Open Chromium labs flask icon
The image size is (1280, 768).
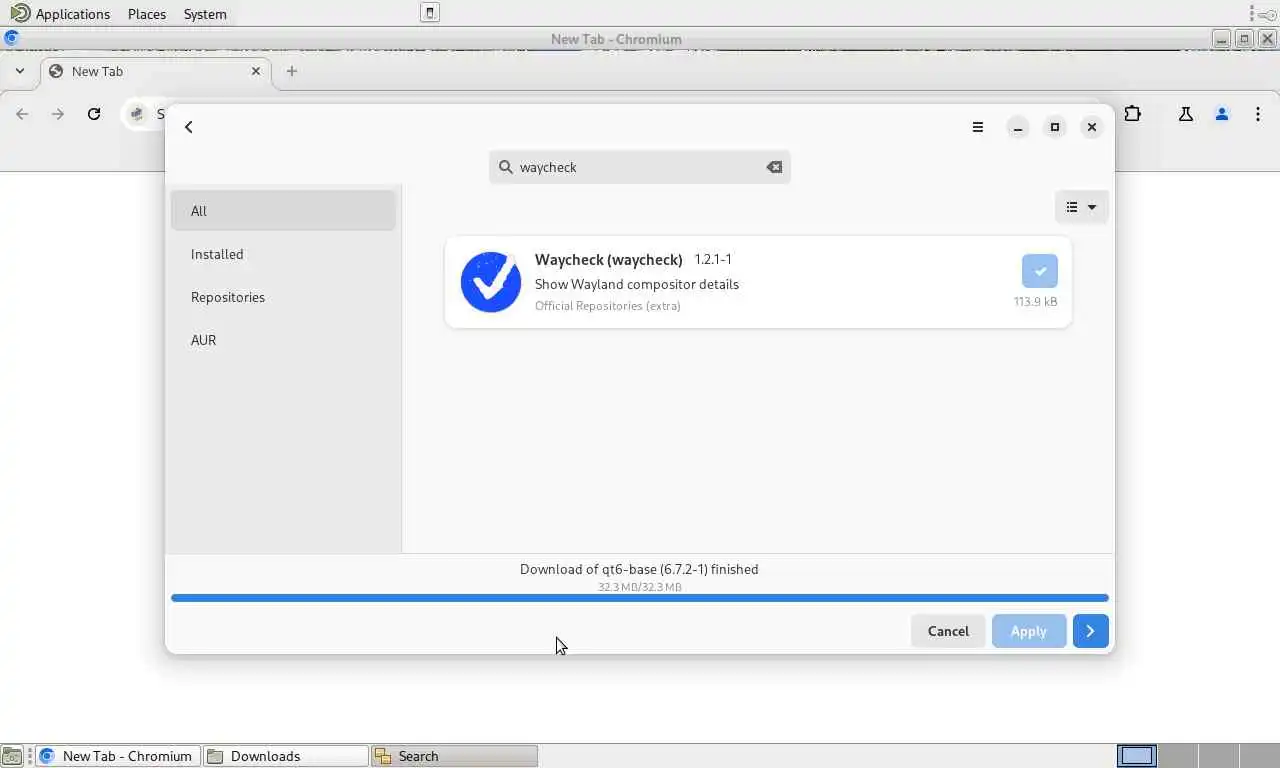pos(1186,114)
